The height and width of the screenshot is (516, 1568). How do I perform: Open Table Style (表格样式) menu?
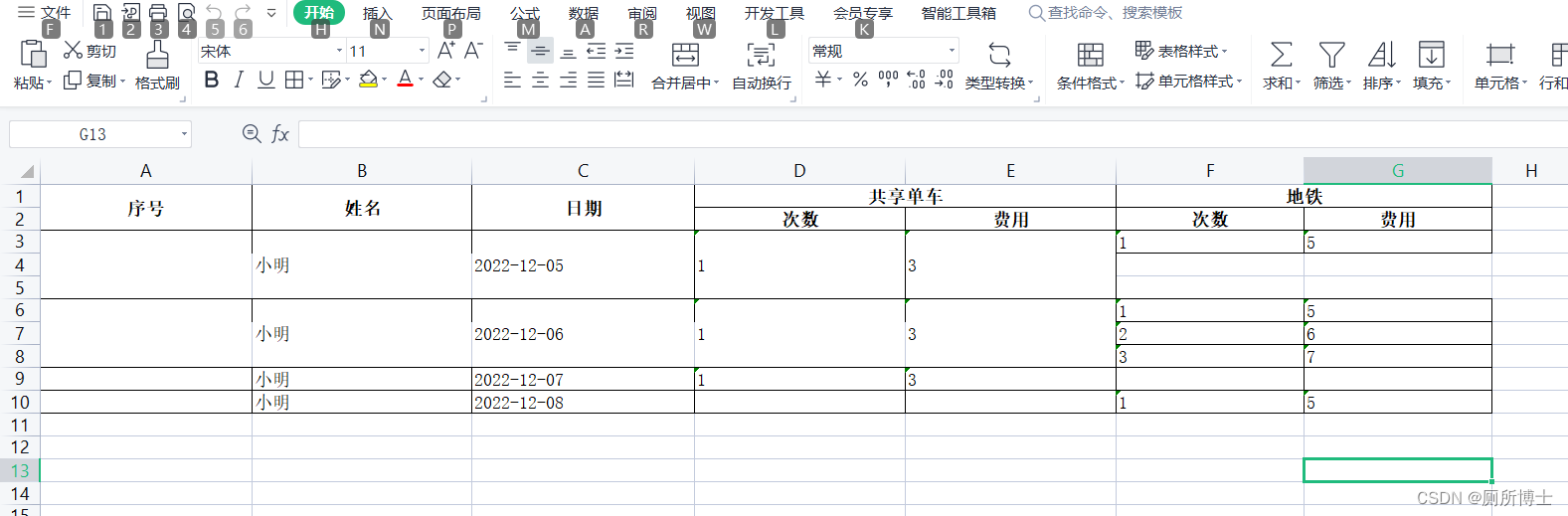tap(1181, 51)
